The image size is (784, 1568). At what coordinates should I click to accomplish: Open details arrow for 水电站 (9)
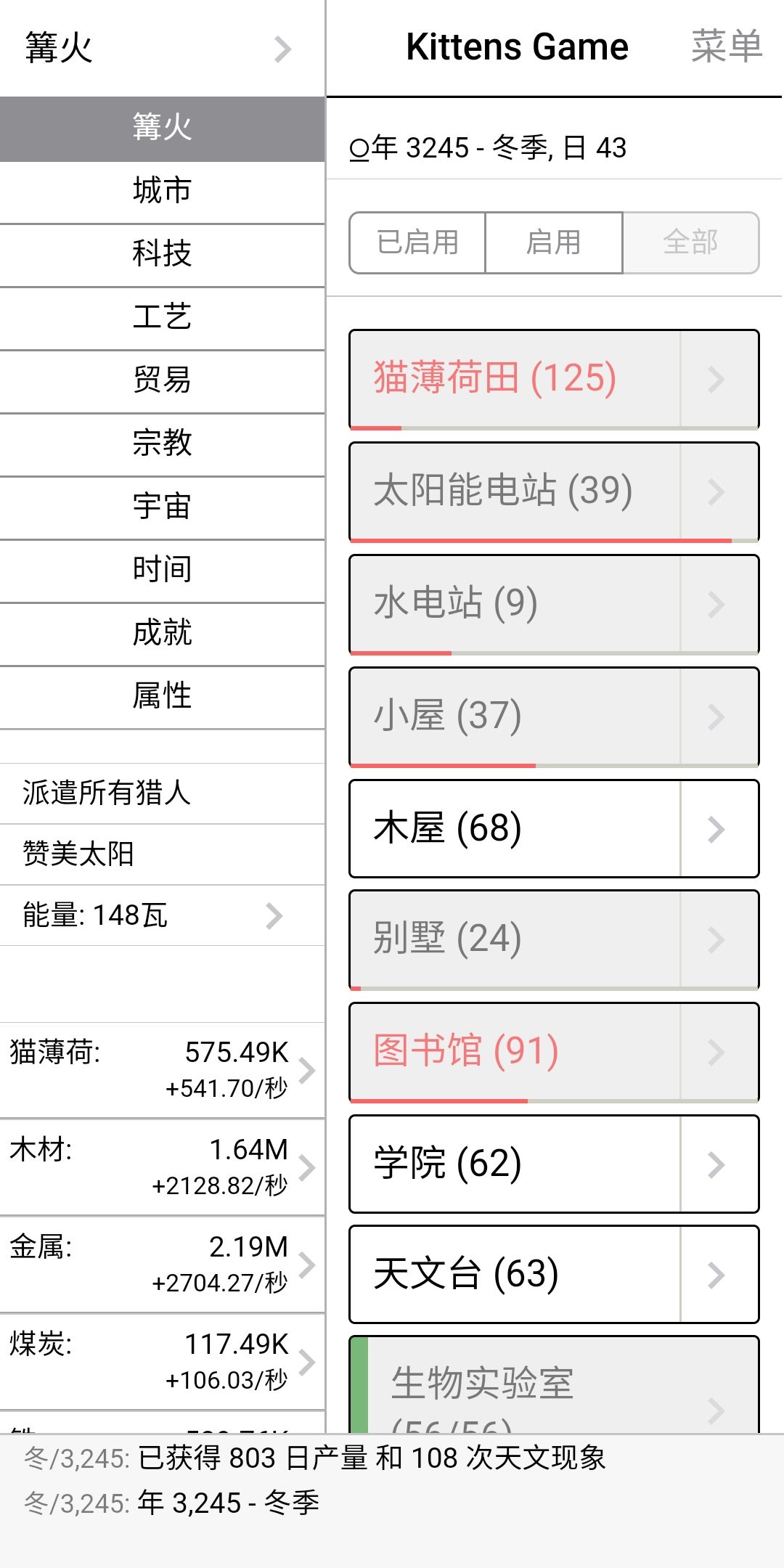(717, 604)
